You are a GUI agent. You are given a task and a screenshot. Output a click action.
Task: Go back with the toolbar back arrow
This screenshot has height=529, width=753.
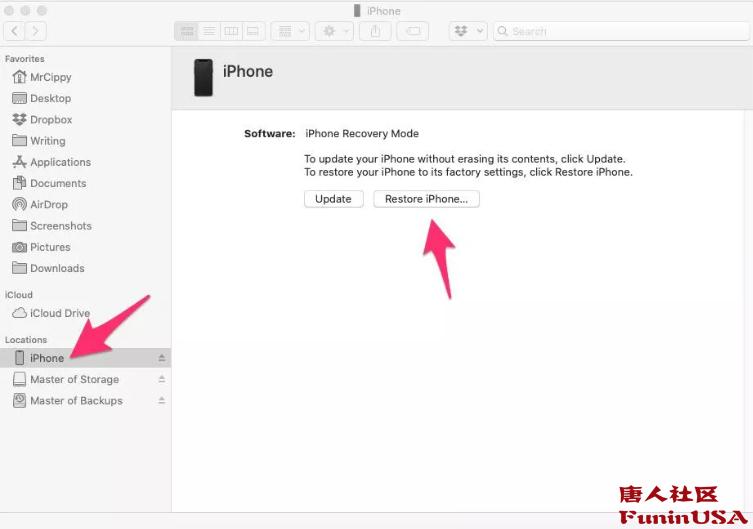pos(14,31)
